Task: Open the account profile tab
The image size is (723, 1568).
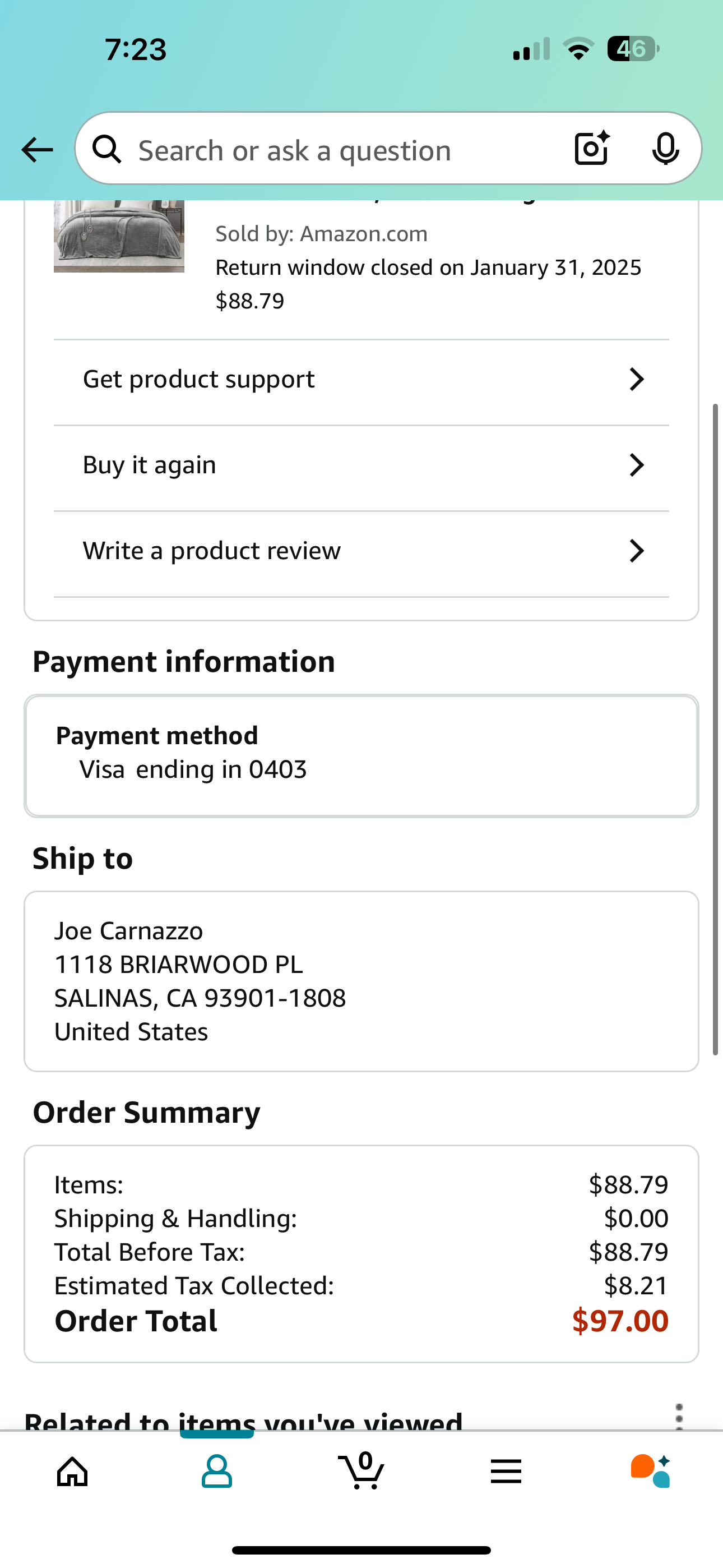Action: pos(217,1472)
